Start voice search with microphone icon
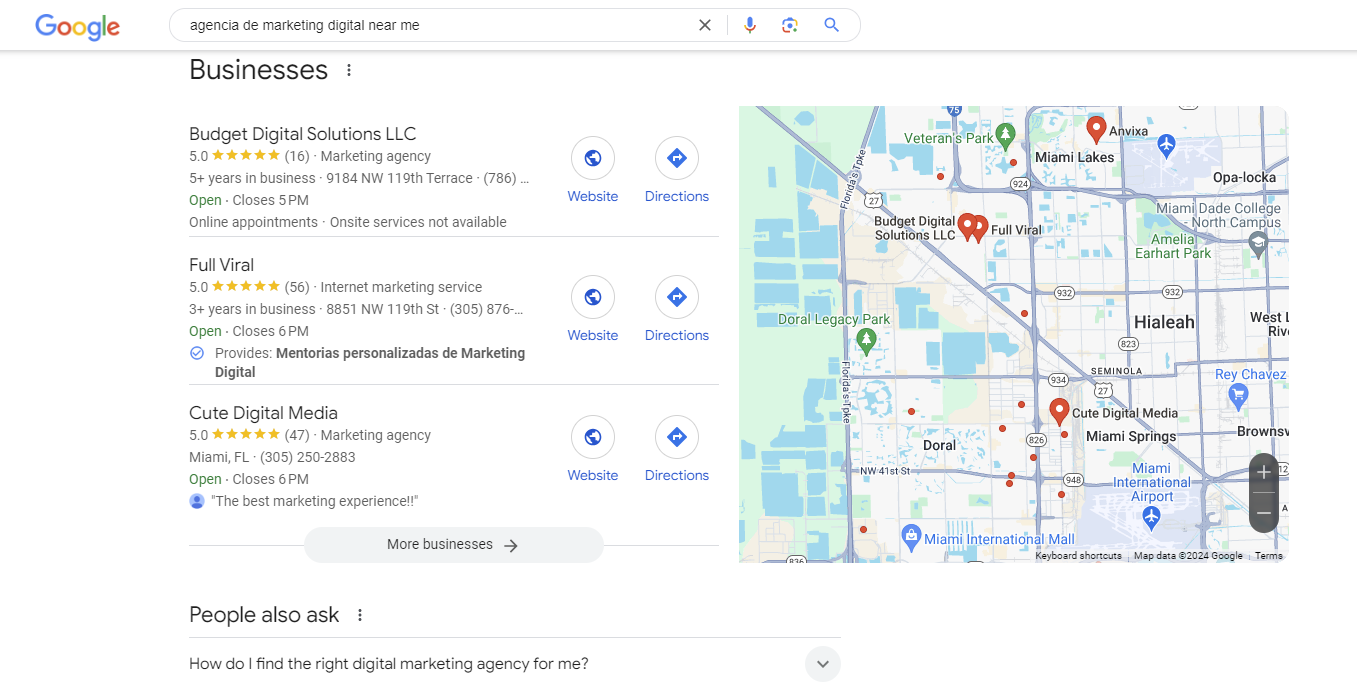The image size is (1357, 689). 750,25
